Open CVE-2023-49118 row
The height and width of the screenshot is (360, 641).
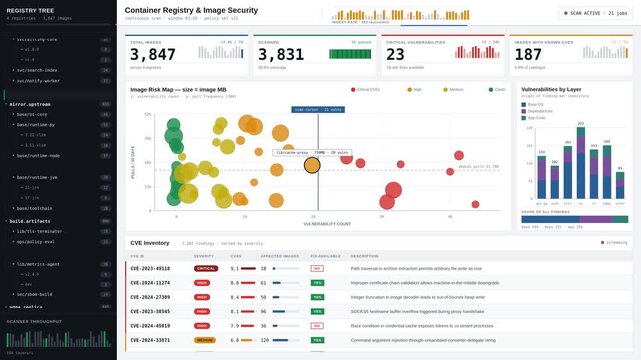[379, 268]
